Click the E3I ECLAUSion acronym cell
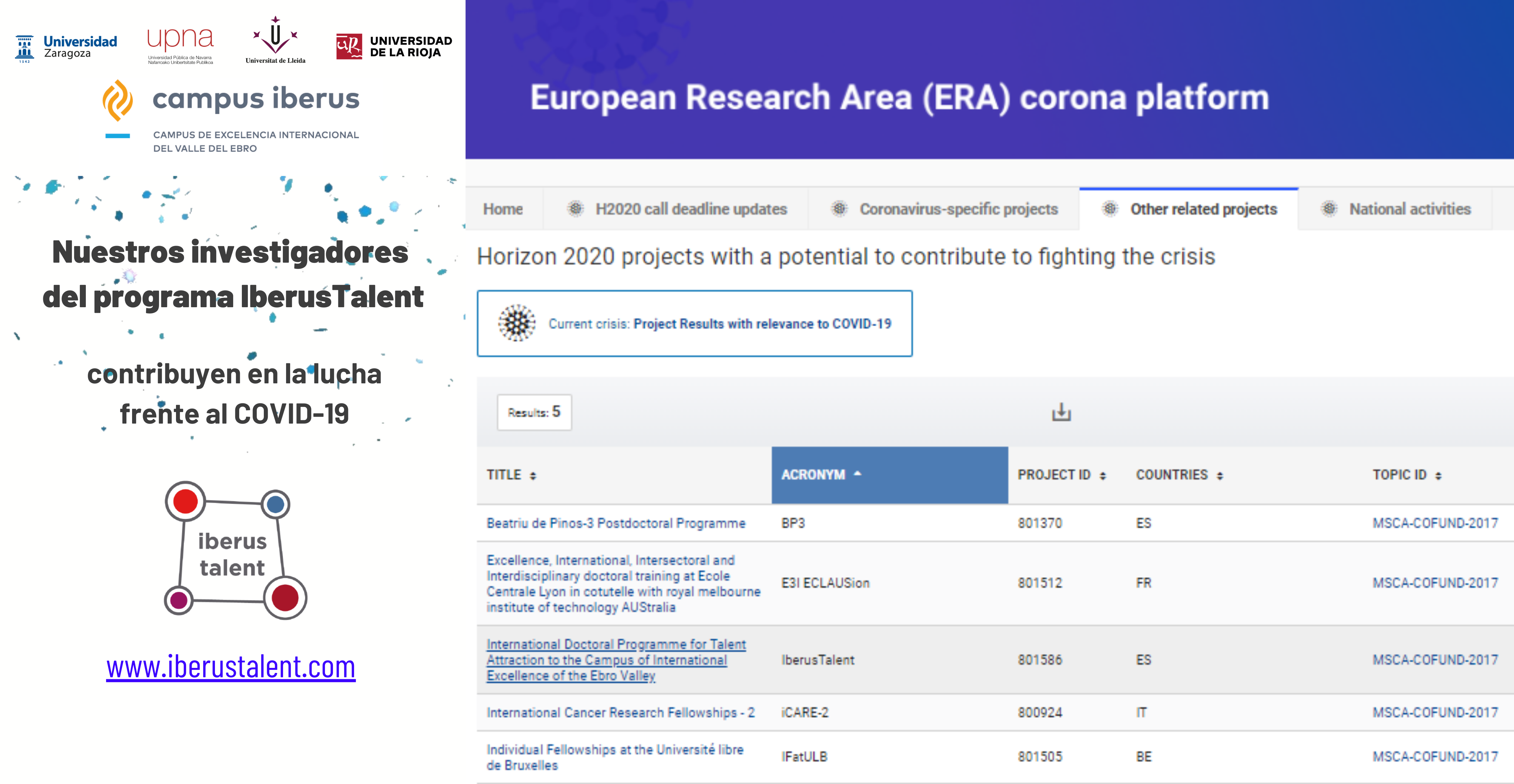Image resolution: width=1514 pixels, height=784 pixels. (825, 583)
